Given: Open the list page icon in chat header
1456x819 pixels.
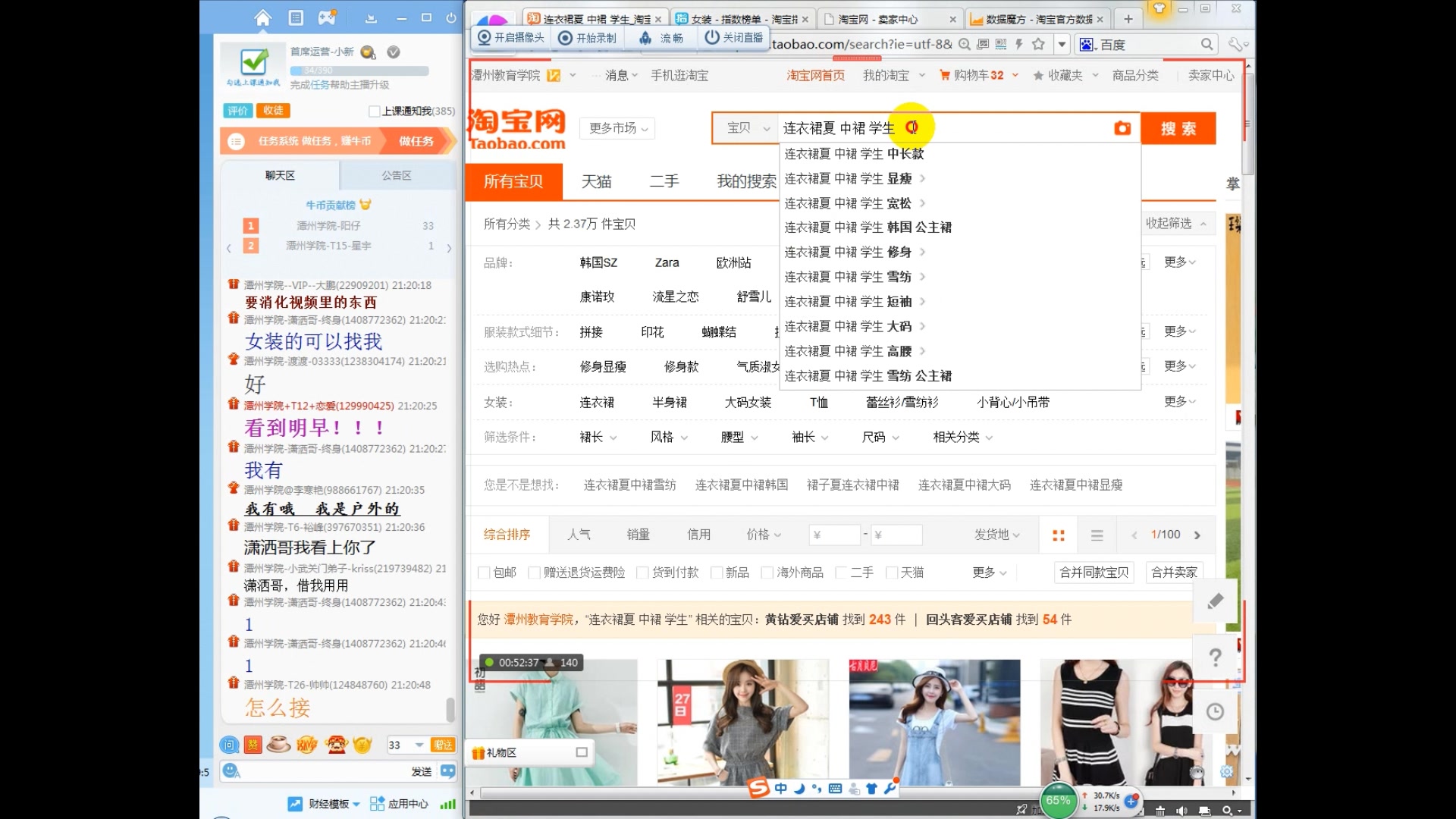Looking at the screenshot, I should pyautogui.click(x=296, y=17).
